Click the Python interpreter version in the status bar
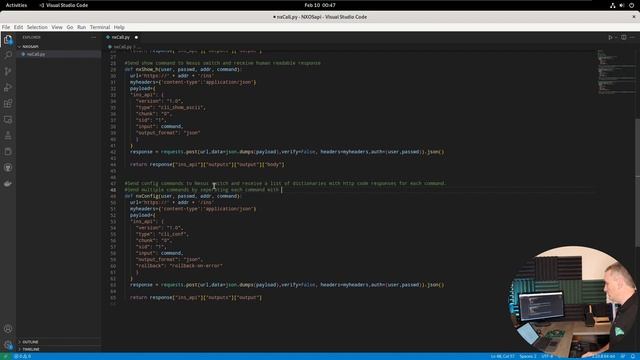 pyautogui.click(x=603, y=356)
